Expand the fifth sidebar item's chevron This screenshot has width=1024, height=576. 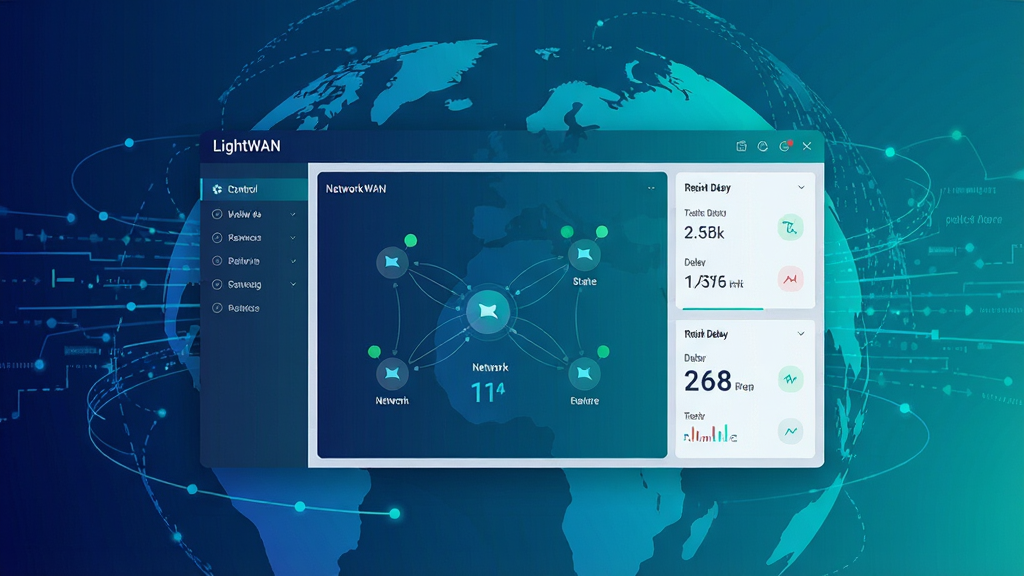tap(293, 285)
